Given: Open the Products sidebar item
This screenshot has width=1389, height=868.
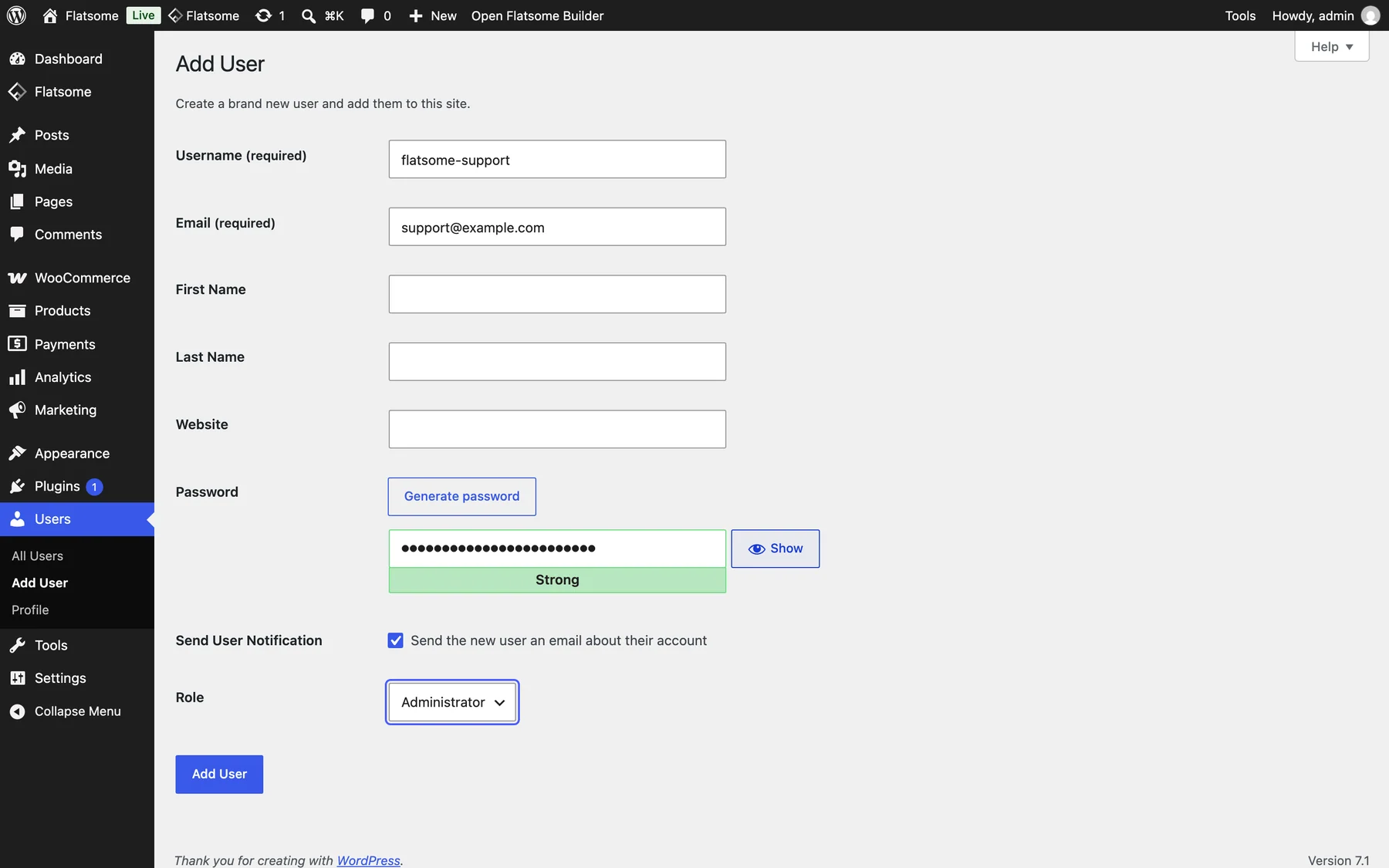Looking at the screenshot, I should tap(77, 311).
